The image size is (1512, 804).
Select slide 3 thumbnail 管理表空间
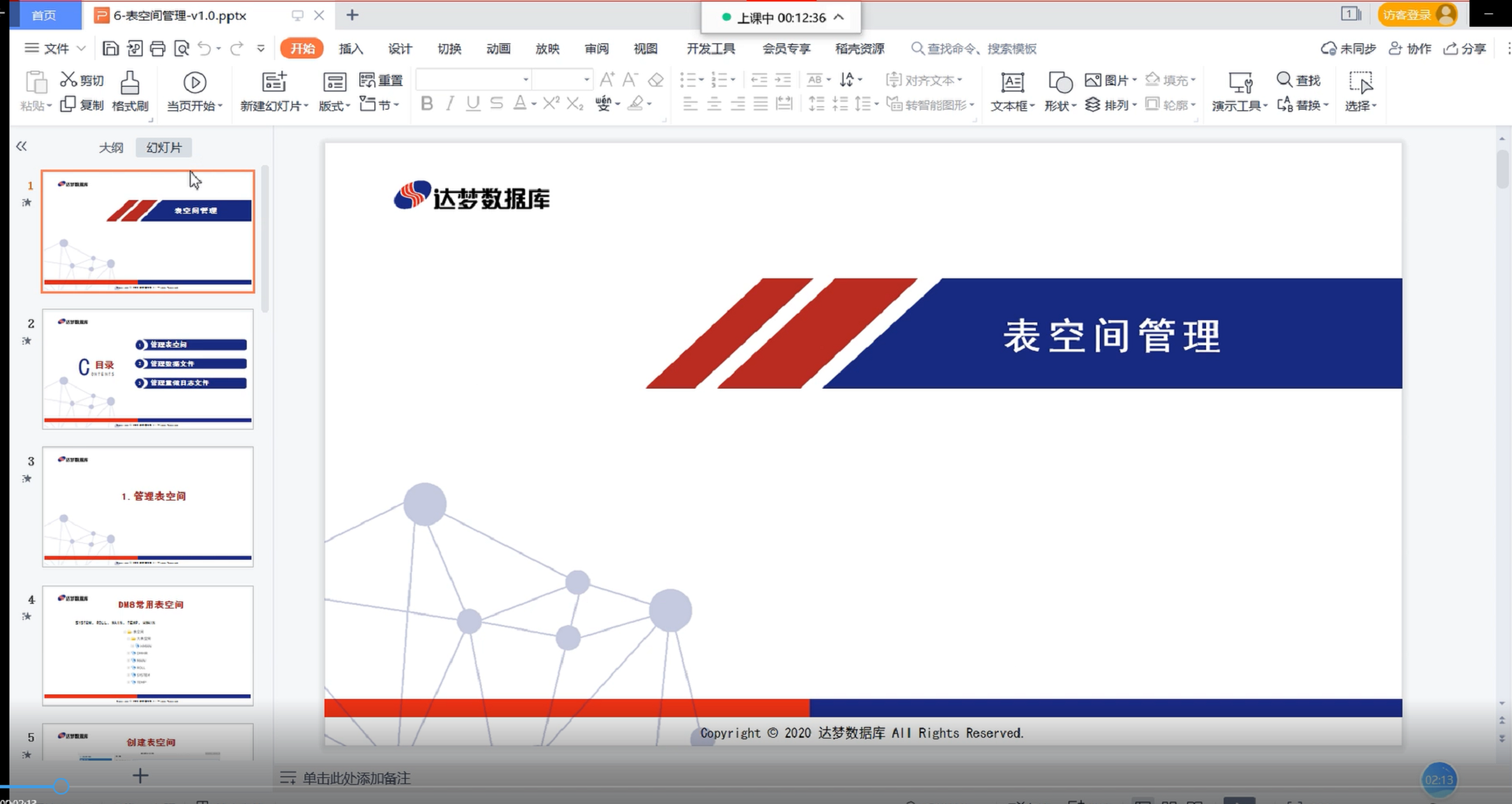click(148, 507)
